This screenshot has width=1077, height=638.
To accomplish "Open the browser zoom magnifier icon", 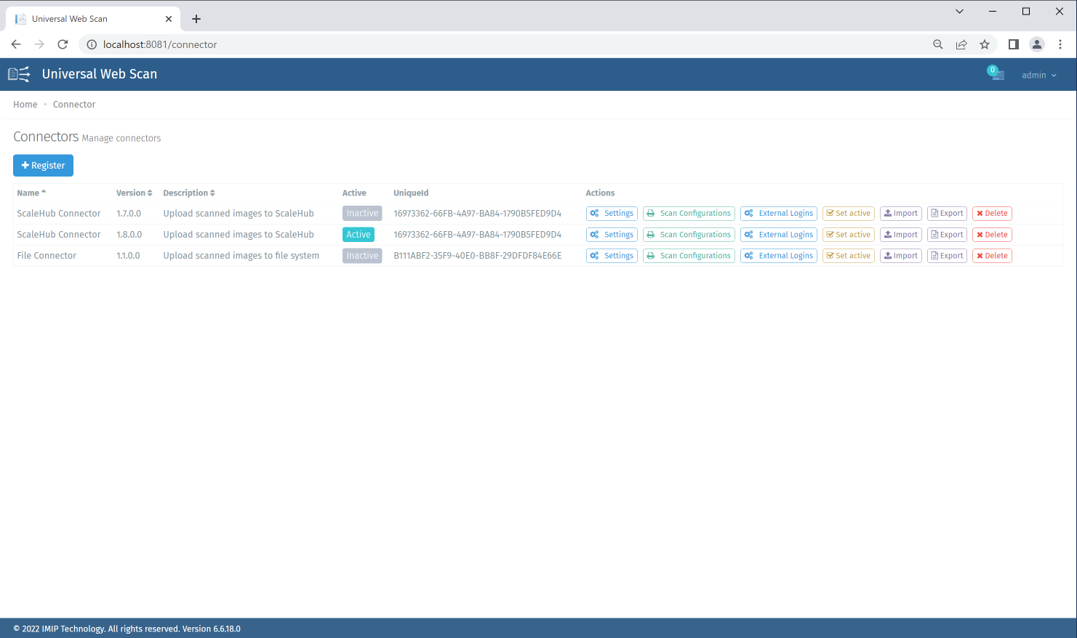I will (937, 44).
